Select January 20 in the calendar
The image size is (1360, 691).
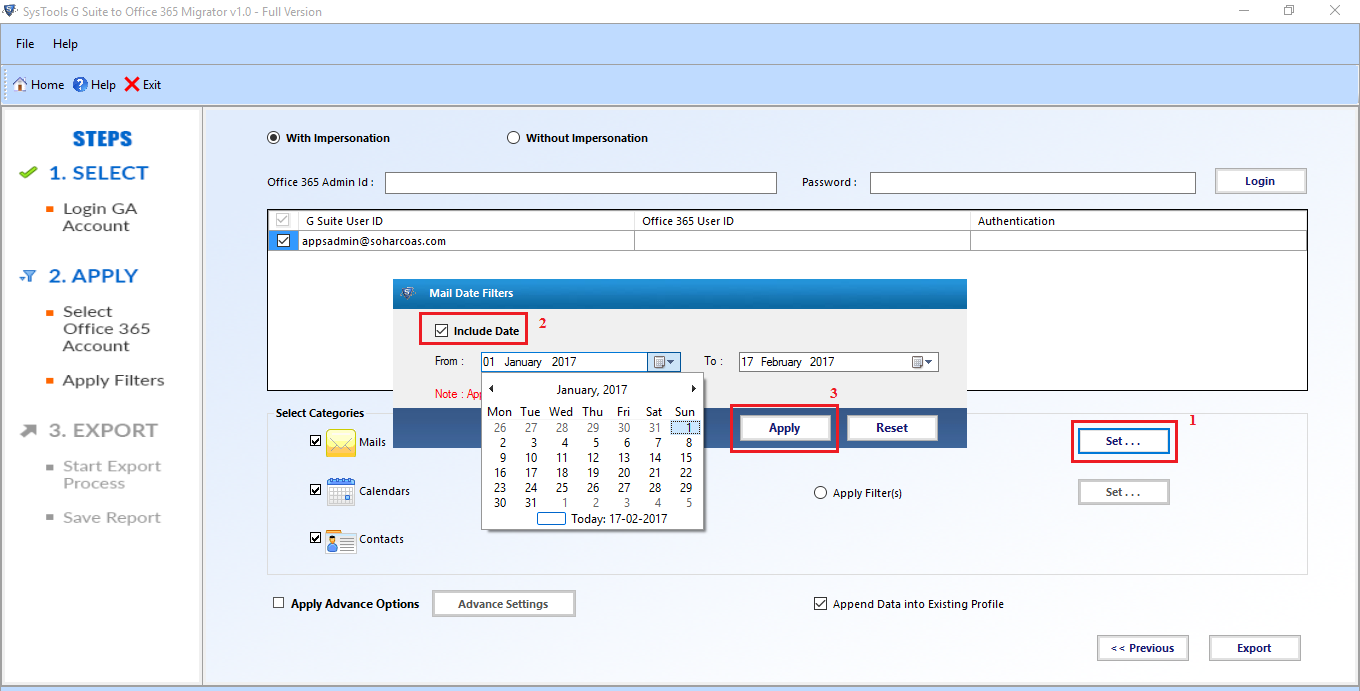pyautogui.click(x=624, y=473)
